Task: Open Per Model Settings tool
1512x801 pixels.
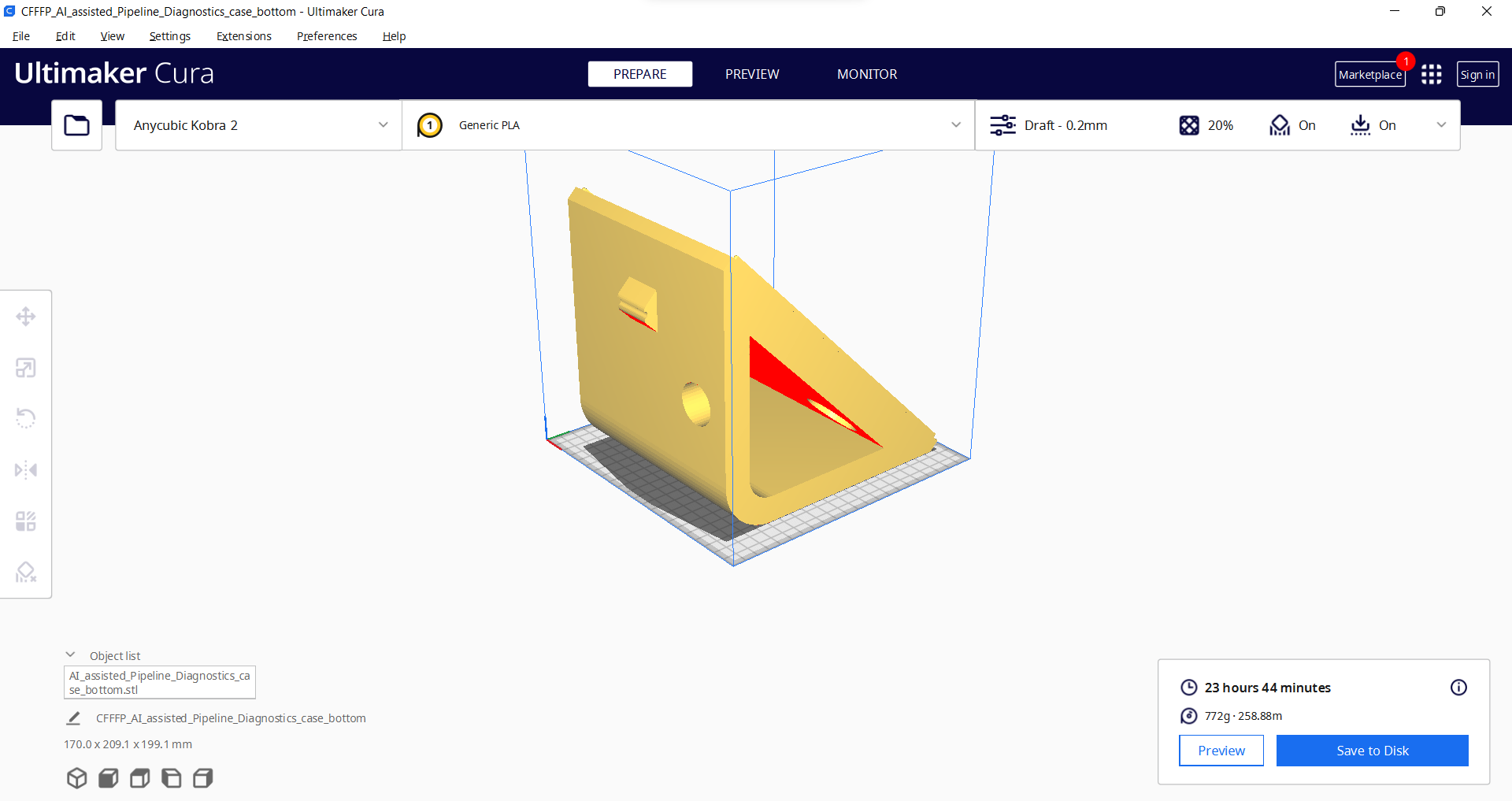Action: click(x=26, y=521)
